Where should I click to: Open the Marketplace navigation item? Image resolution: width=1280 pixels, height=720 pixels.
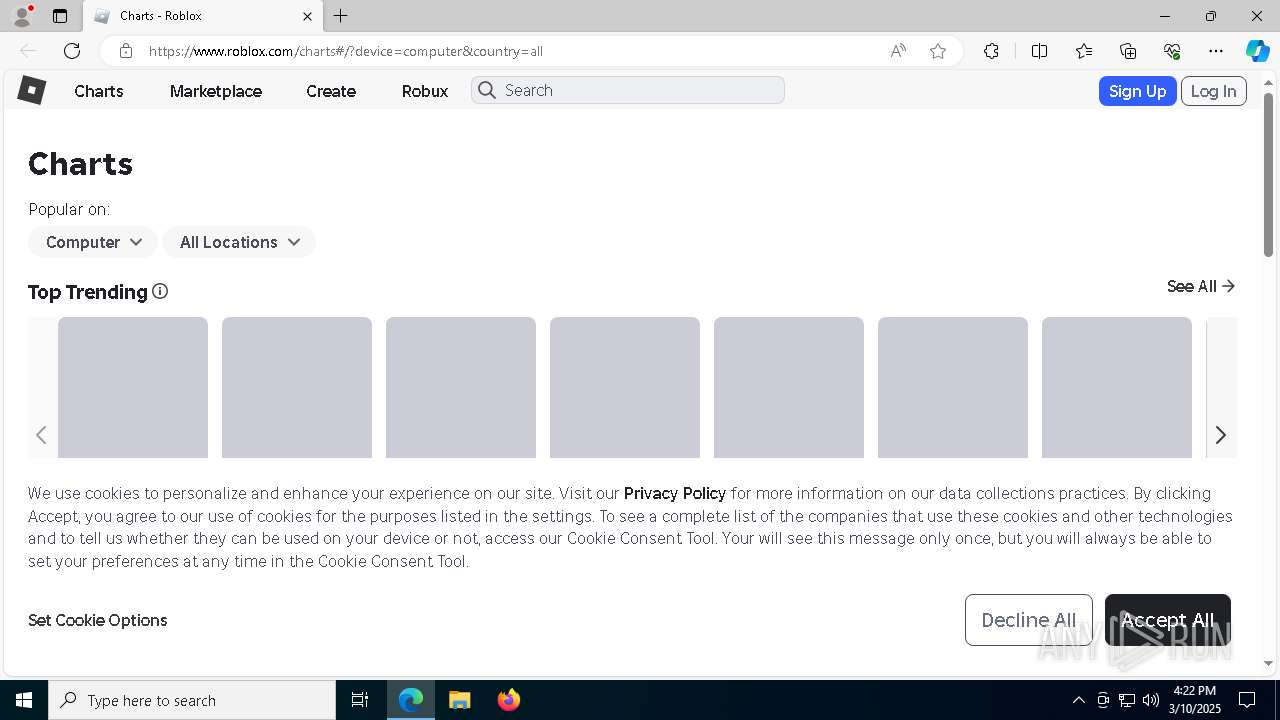click(x=216, y=91)
